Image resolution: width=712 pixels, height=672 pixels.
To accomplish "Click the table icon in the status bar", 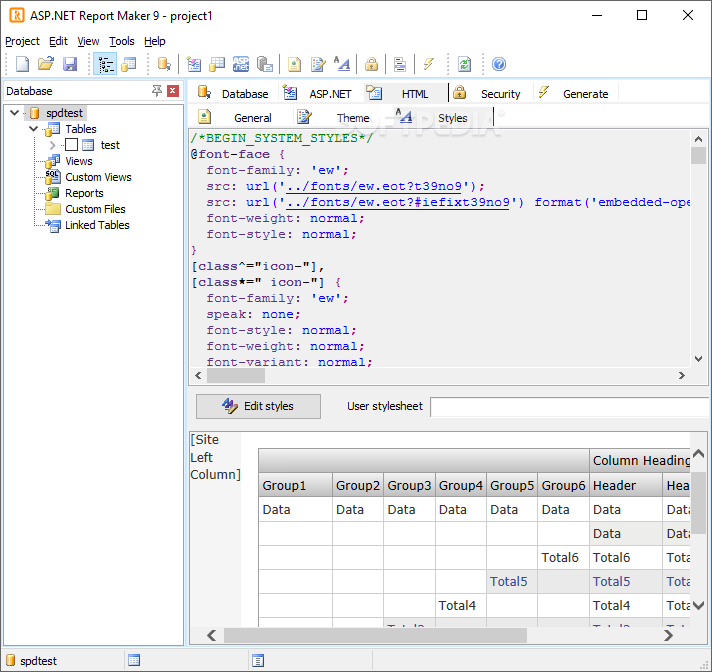I will tap(134, 660).
